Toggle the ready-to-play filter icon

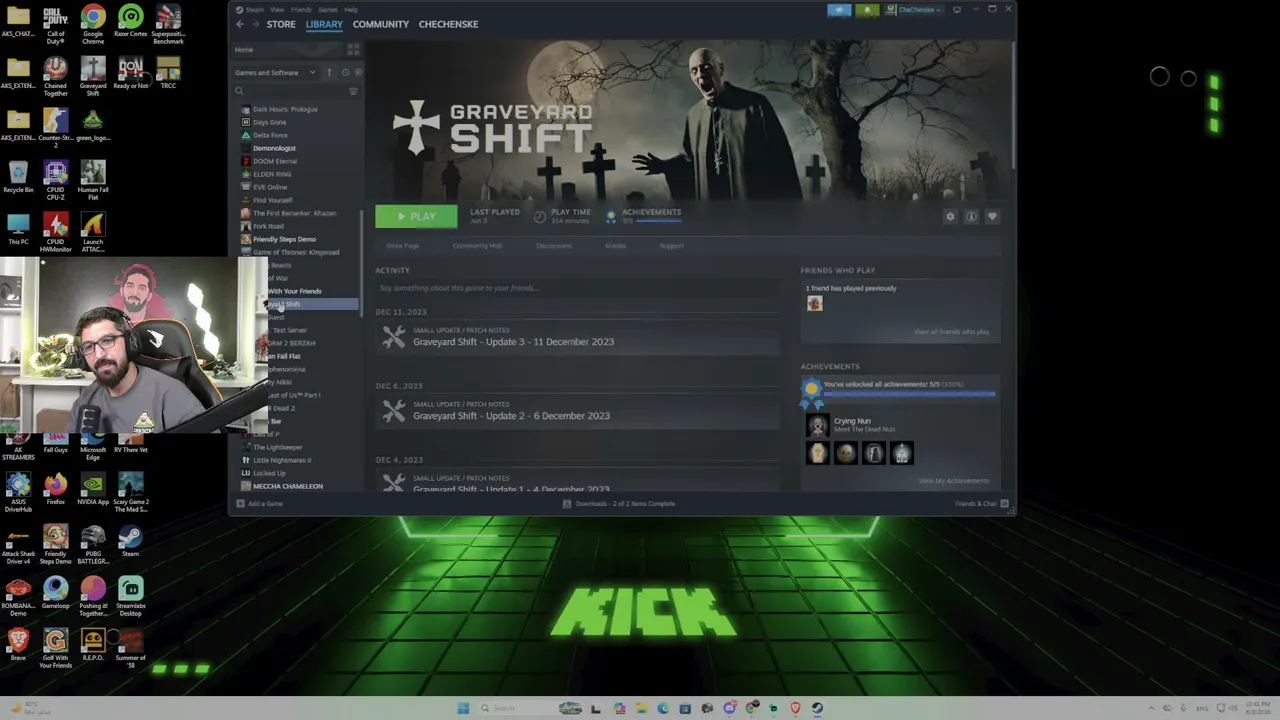[358, 73]
